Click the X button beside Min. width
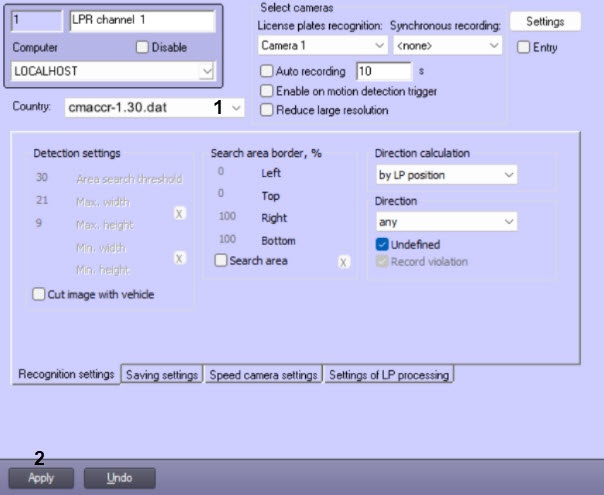The image size is (604, 495). (179, 258)
